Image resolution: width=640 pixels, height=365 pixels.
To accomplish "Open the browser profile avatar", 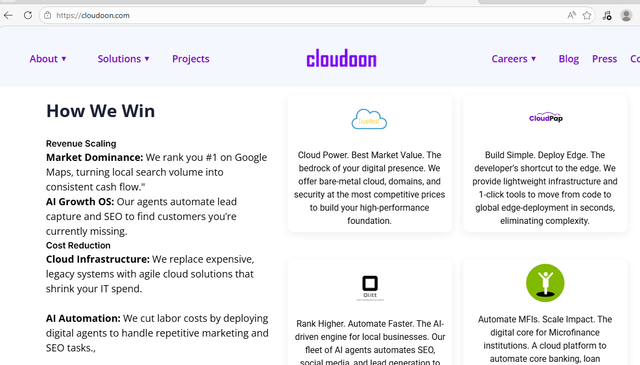I will click(626, 16).
